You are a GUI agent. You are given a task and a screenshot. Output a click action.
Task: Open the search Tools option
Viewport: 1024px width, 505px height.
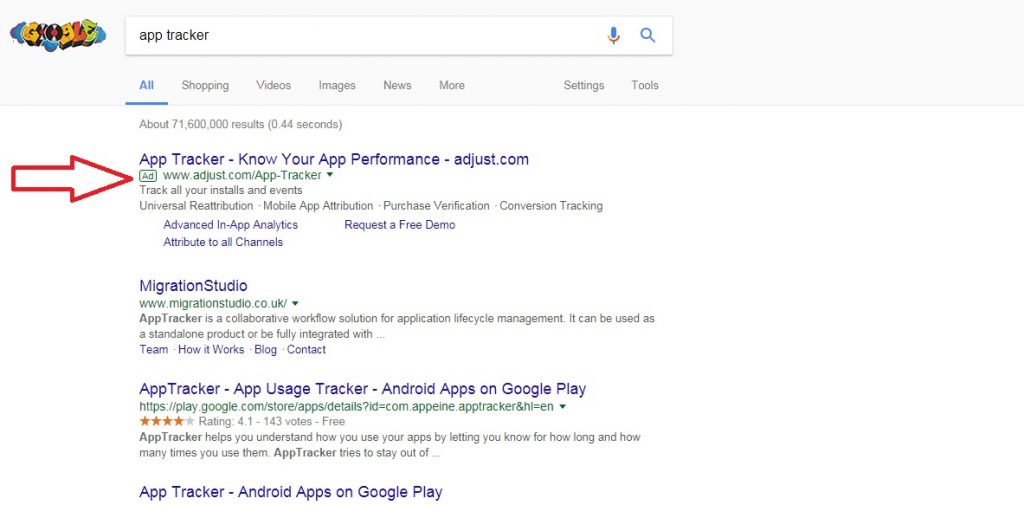click(644, 85)
